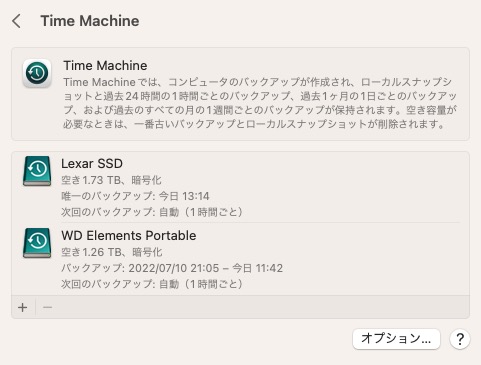Click the Time Machine page title

pos(90,21)
